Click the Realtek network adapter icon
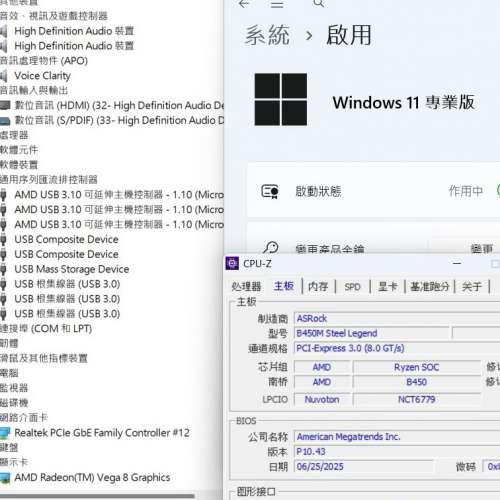The height and width of the screenshot is (500, 500). [5, 433]
